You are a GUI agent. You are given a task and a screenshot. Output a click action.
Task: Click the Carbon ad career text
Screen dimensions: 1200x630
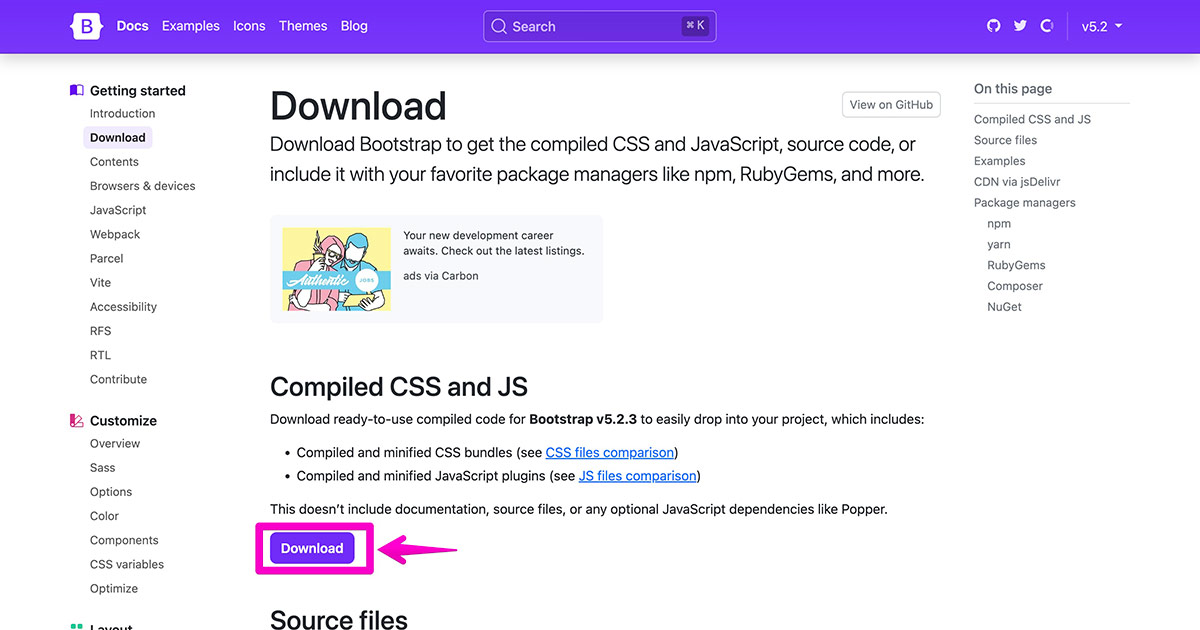tap(494, 243)
